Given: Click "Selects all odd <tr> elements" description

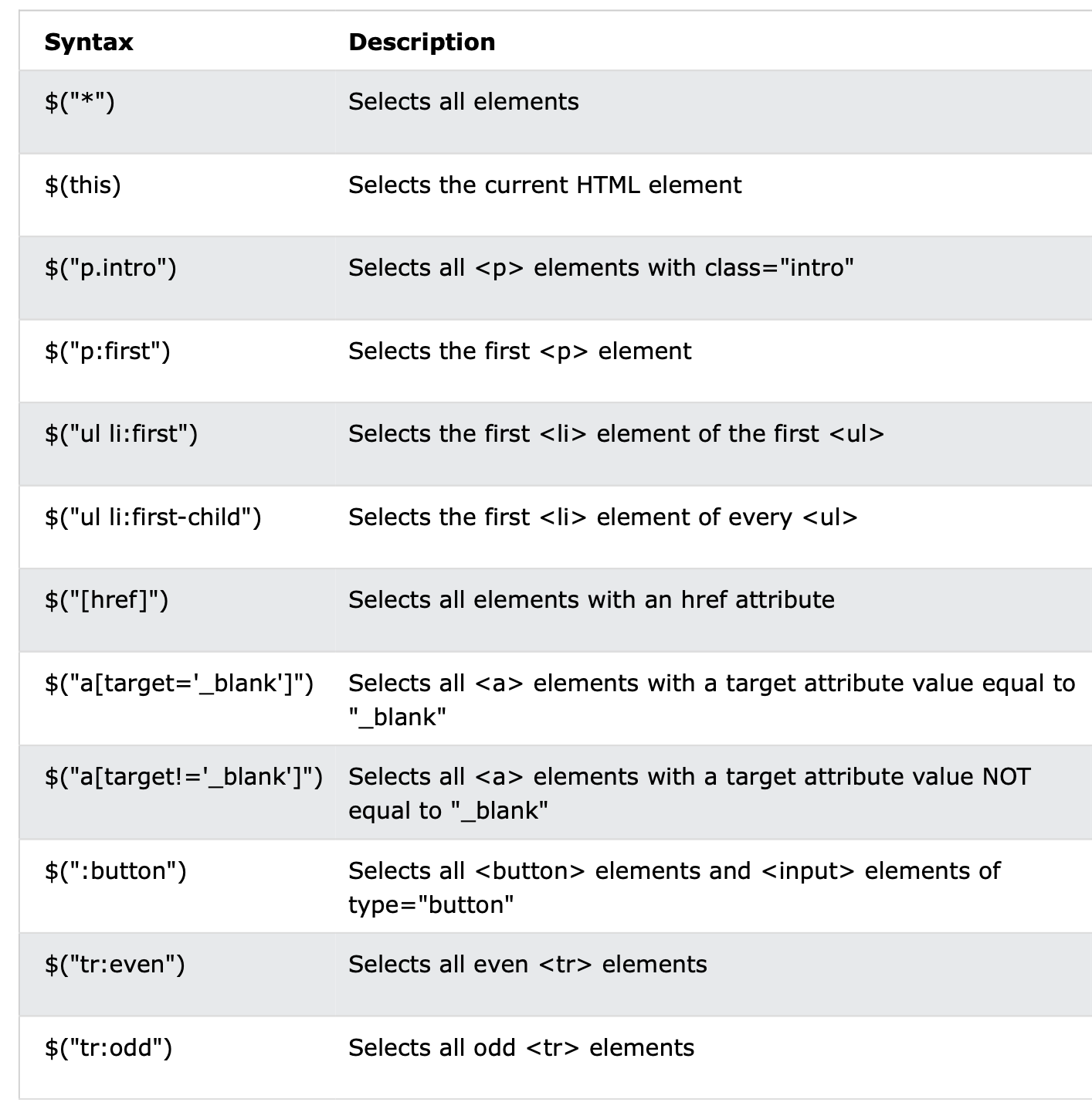Looking at the screenshot, I should click(521, 1048).
